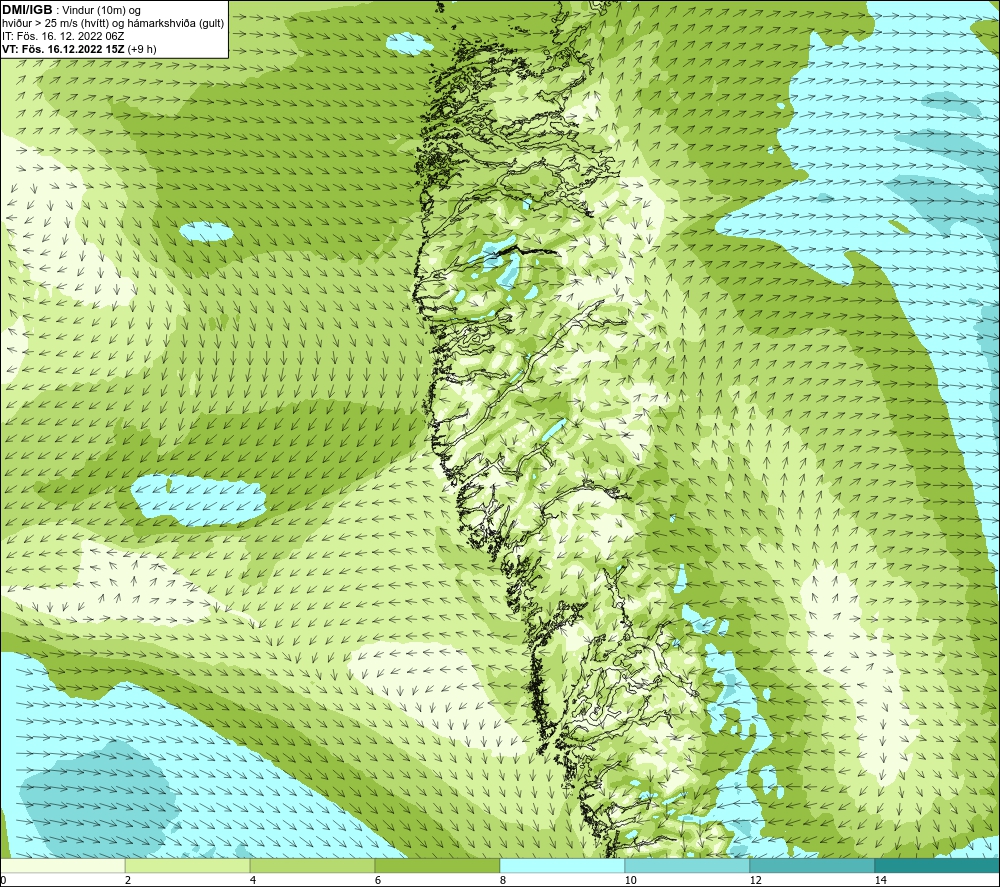Pick the darkest teal swatch above 14
This screenshot has height=887, width=1000.
[938, 865]
